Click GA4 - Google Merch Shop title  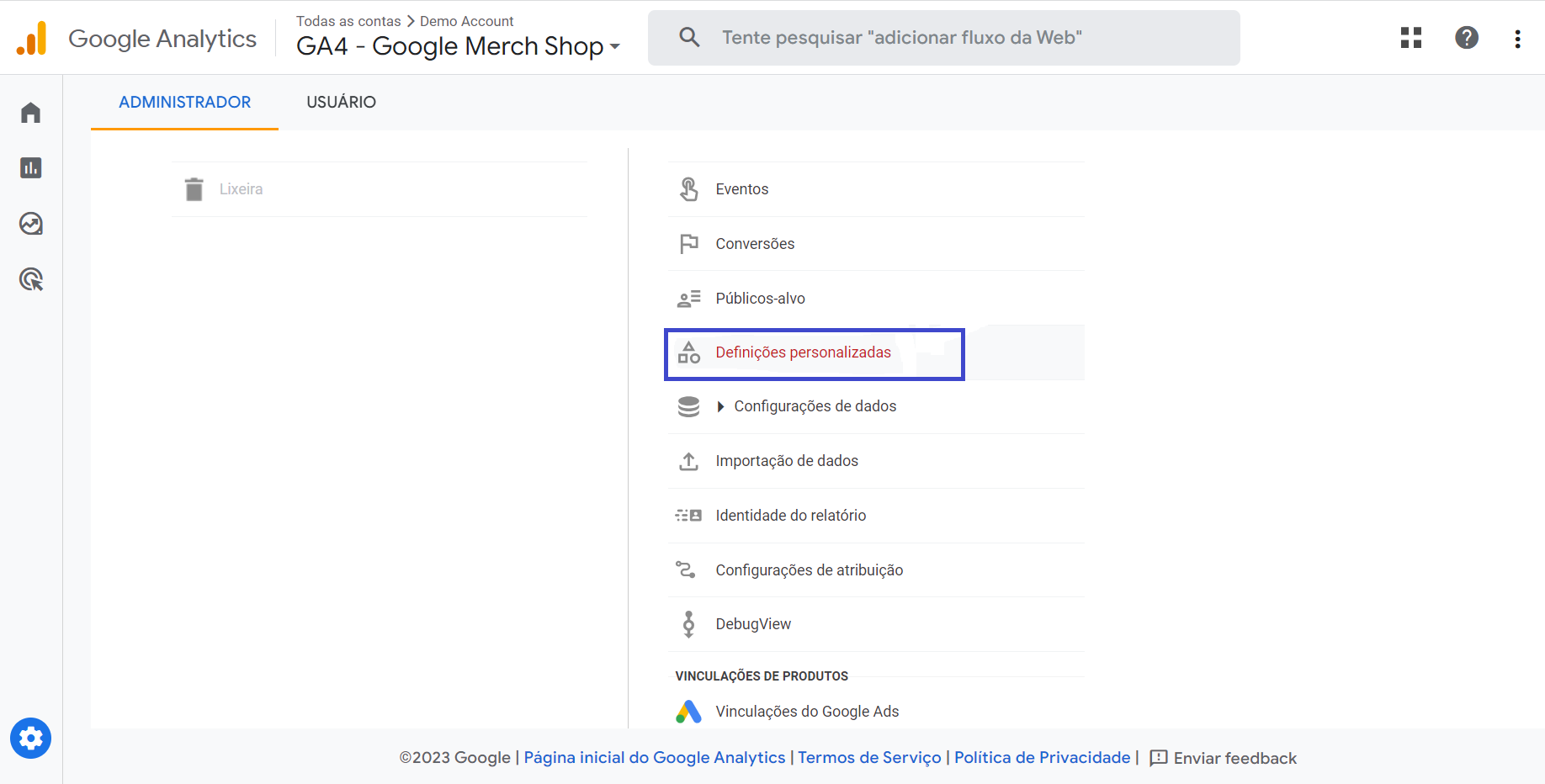click(x=450, y=46)
